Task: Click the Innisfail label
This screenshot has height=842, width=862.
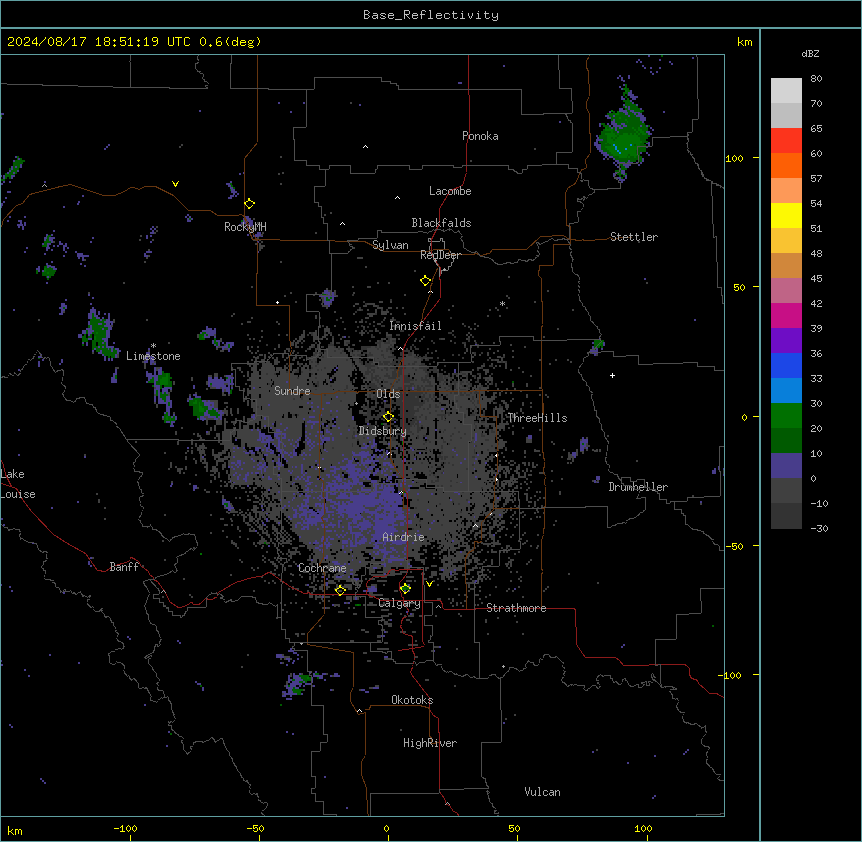Action: click(x=415, y=326)
